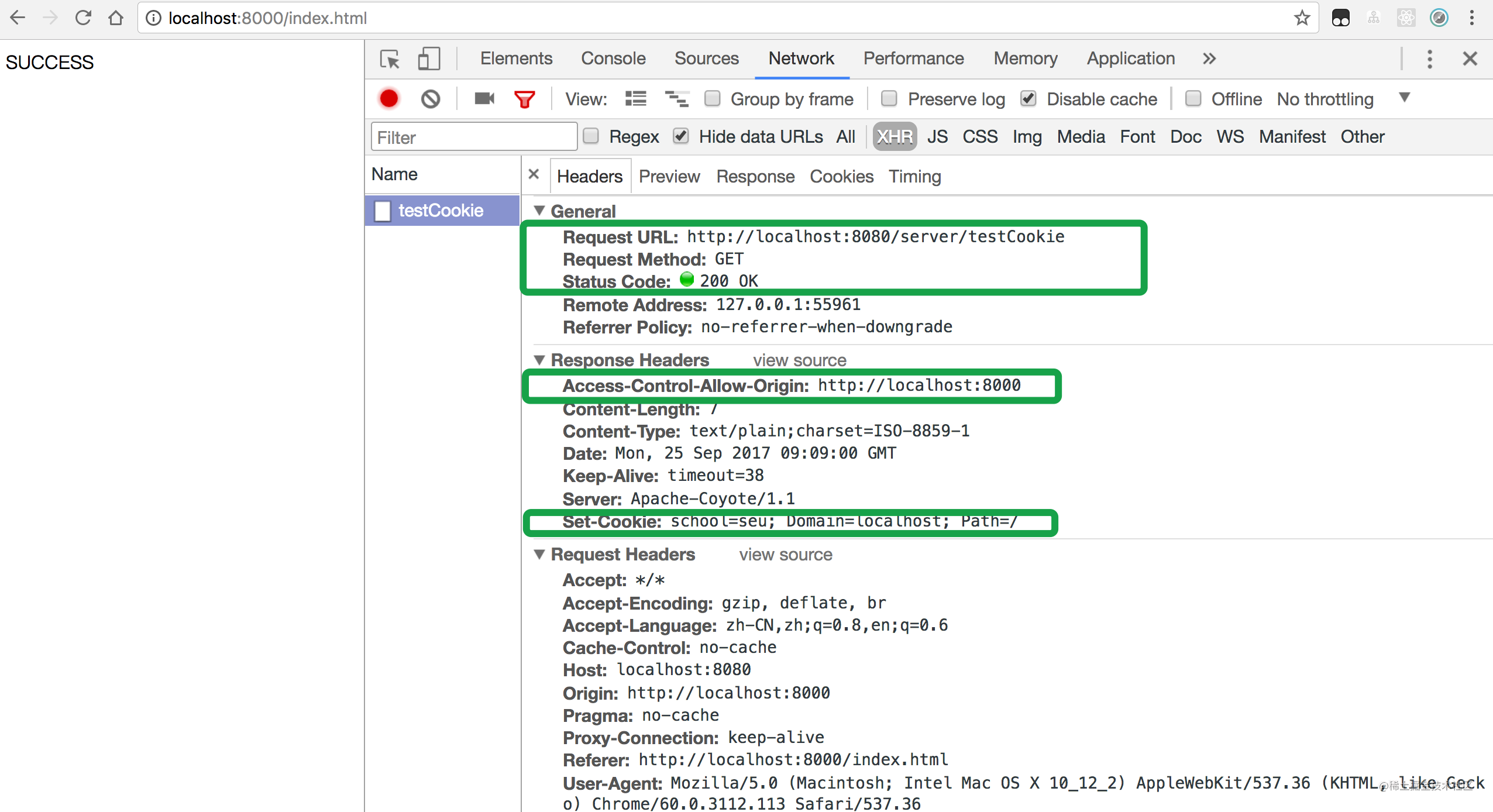Image resolution: width=1493 pixels, height=812 pixels.
Task: Click the record (stop) button in DevTools
Action: 390,98
